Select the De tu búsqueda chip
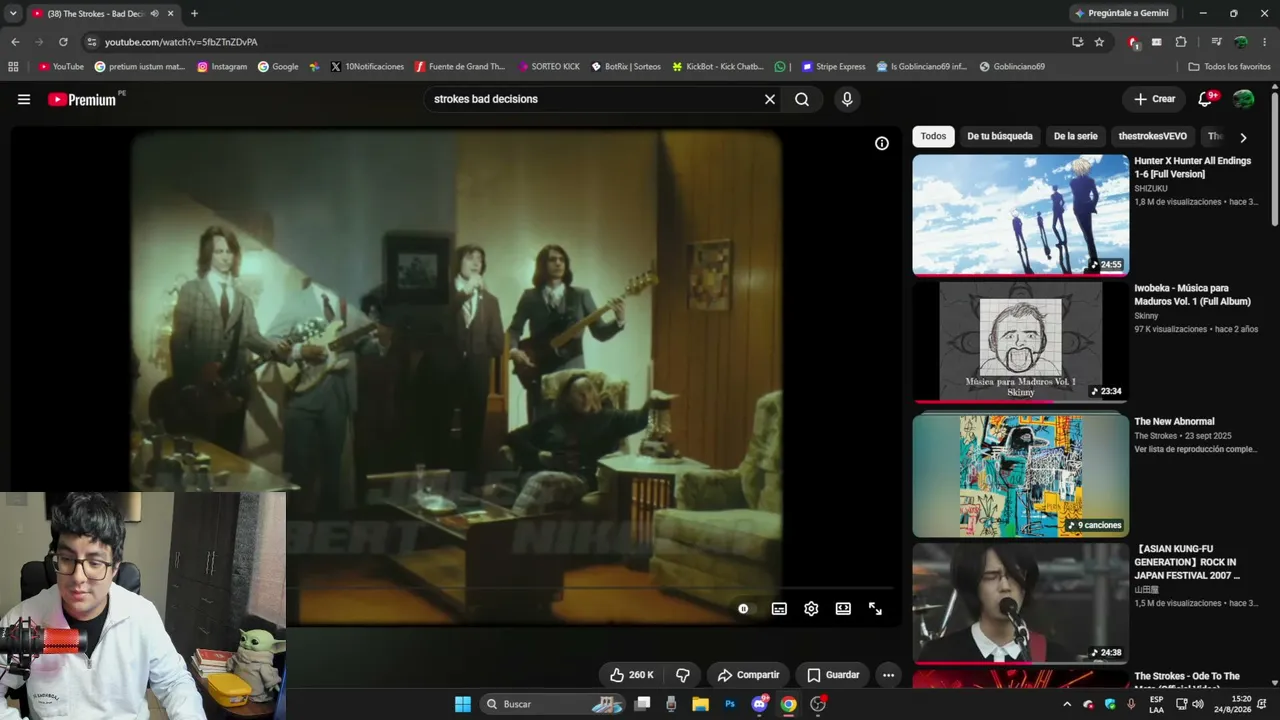This screenshot has width=1280, height=720. coord(1000,136)
